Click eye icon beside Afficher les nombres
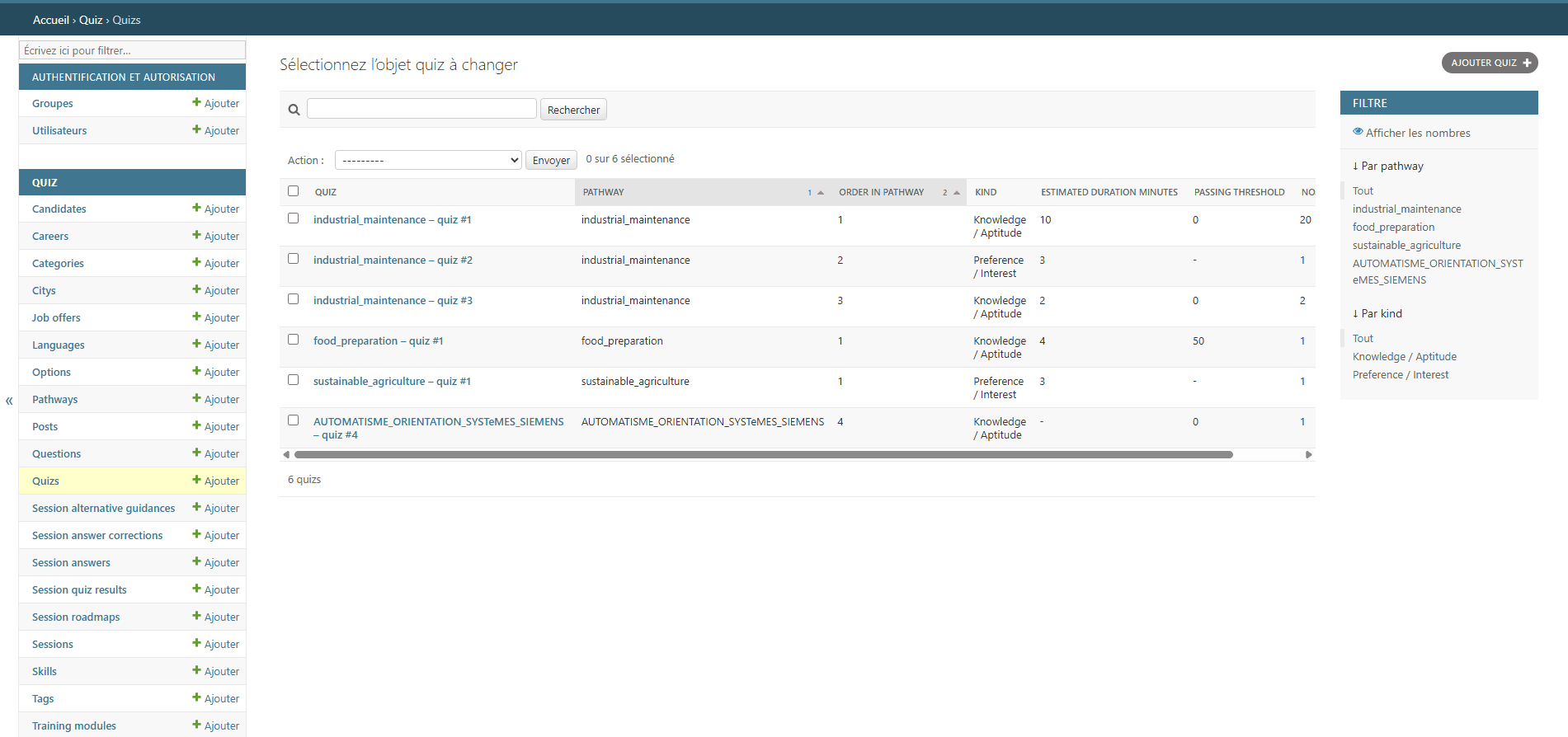This screenshot has width=1568, height=737. tap(1358, 132)
